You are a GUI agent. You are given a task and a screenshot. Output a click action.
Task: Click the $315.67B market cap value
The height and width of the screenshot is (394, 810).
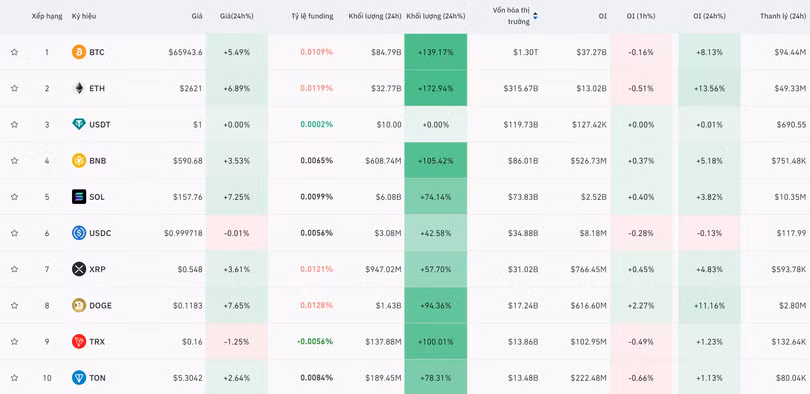521,88
